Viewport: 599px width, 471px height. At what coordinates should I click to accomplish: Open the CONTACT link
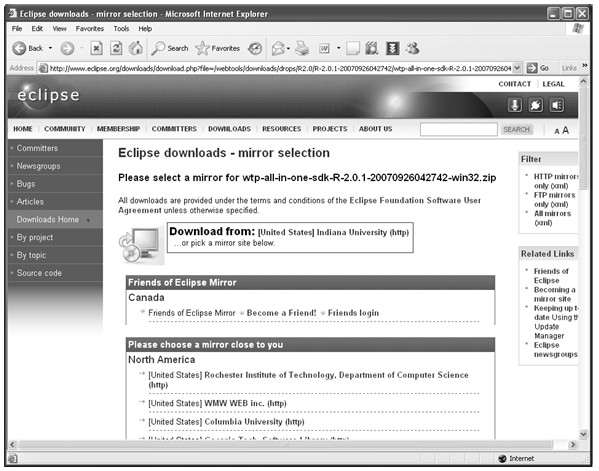click(515, 84)
